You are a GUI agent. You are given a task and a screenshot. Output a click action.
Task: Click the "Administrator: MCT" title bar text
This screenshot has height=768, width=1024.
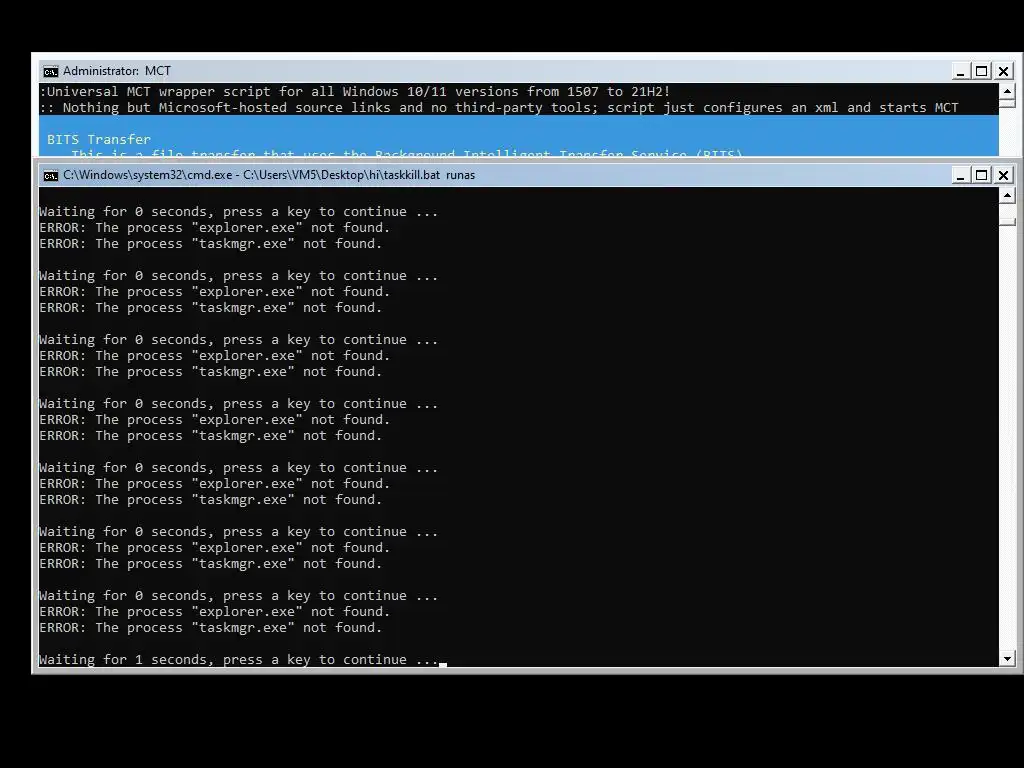click(x=117, y=71)
